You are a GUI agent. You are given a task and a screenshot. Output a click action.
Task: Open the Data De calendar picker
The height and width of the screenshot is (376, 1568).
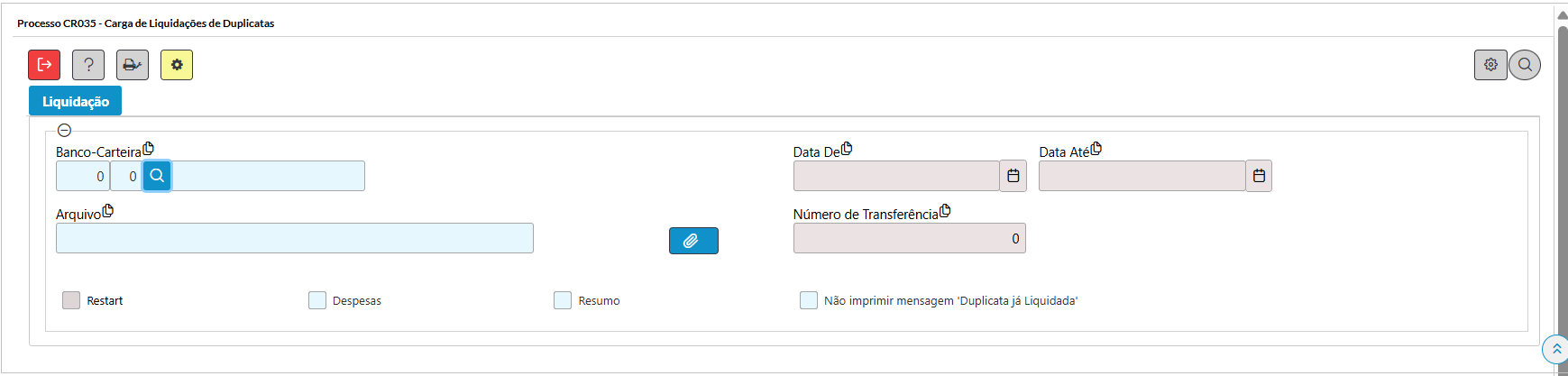point(1013,176)
